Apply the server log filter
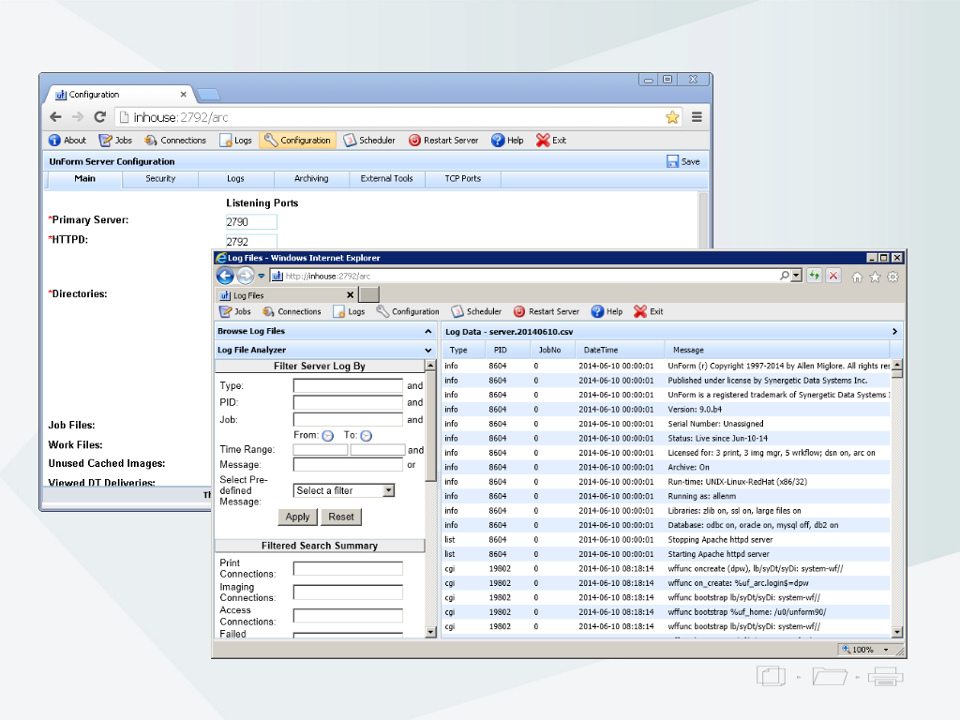 coord(297,517)
